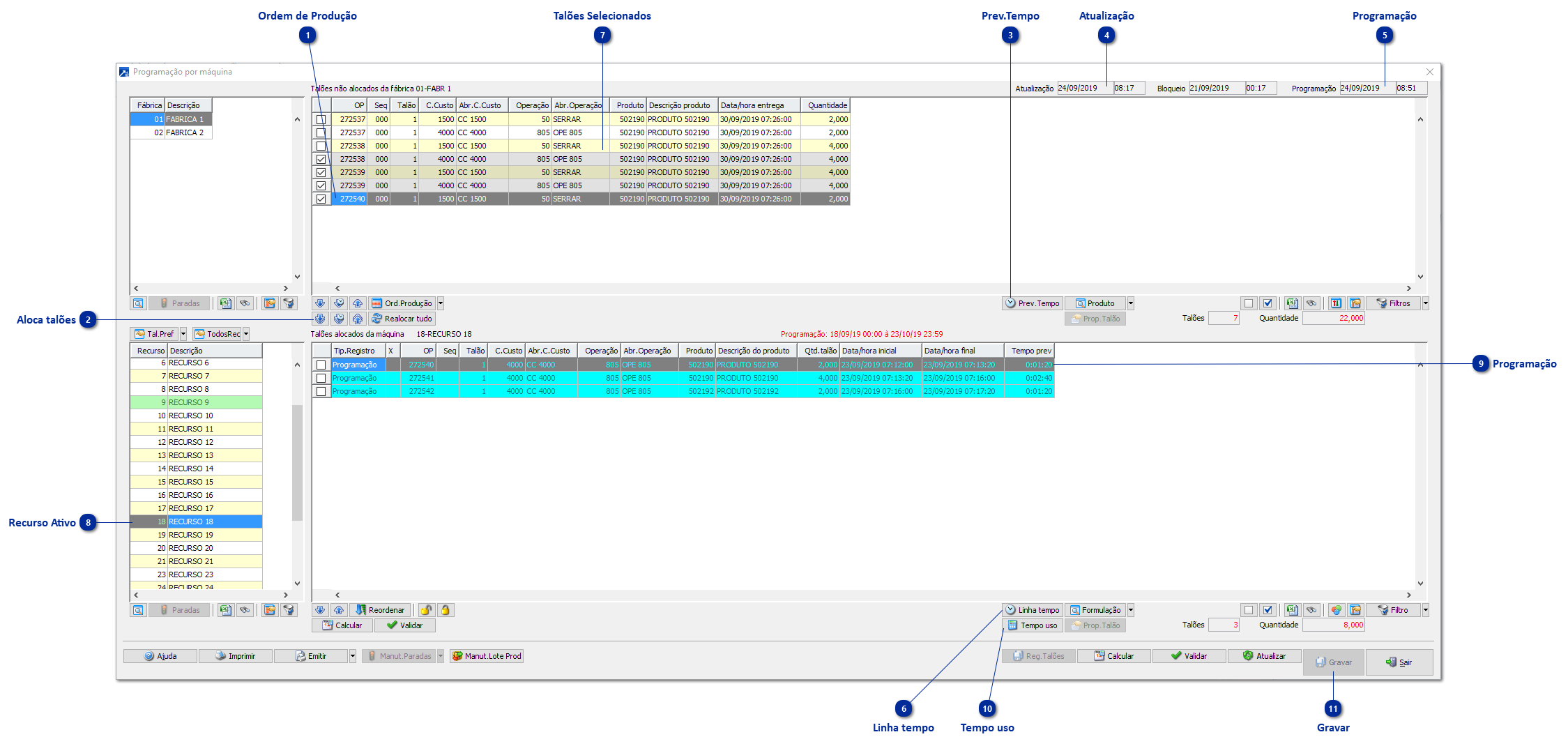Image resolution: width=1568 pixels, height=746 pixels.
Task: Click the Talões count field showing 7
Action: 1224,317
